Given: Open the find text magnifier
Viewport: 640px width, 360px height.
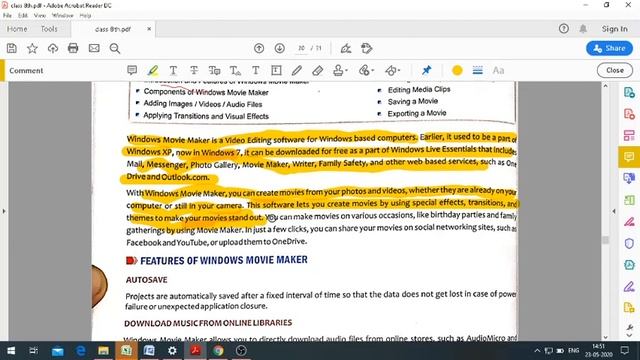Looking at the screenshot, I should click(115, 48).
